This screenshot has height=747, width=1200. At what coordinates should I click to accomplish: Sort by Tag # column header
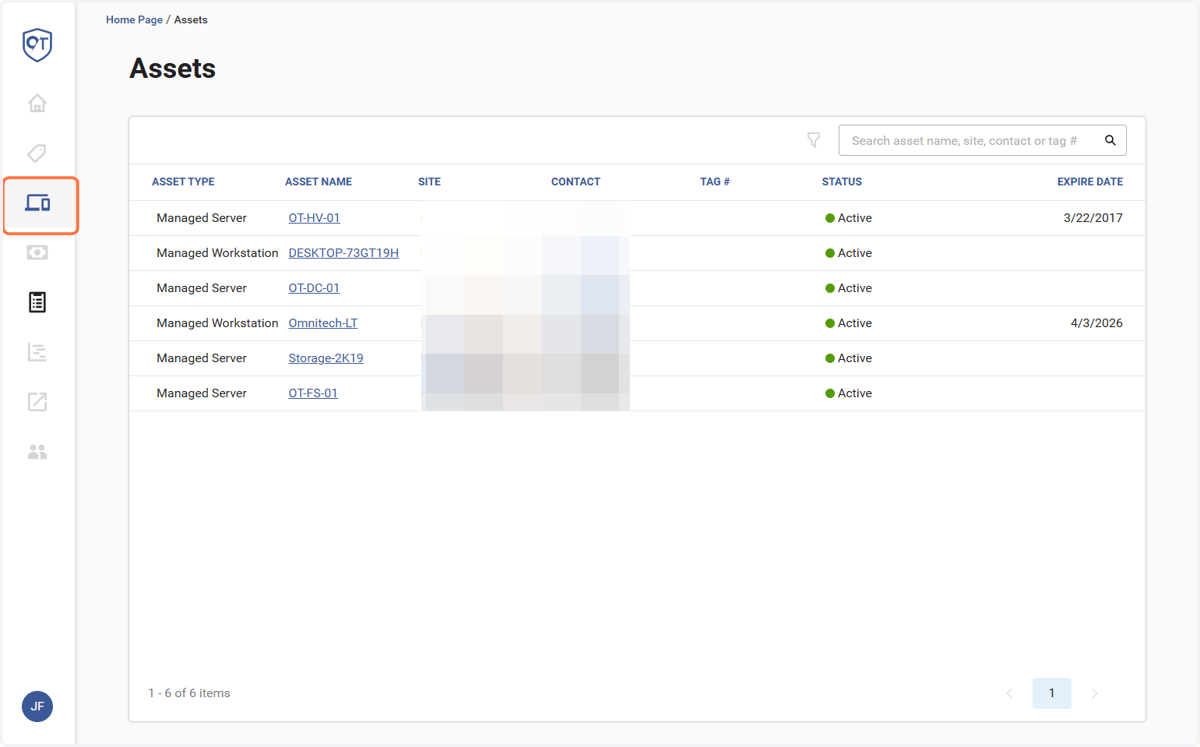(x=715, y=182)
